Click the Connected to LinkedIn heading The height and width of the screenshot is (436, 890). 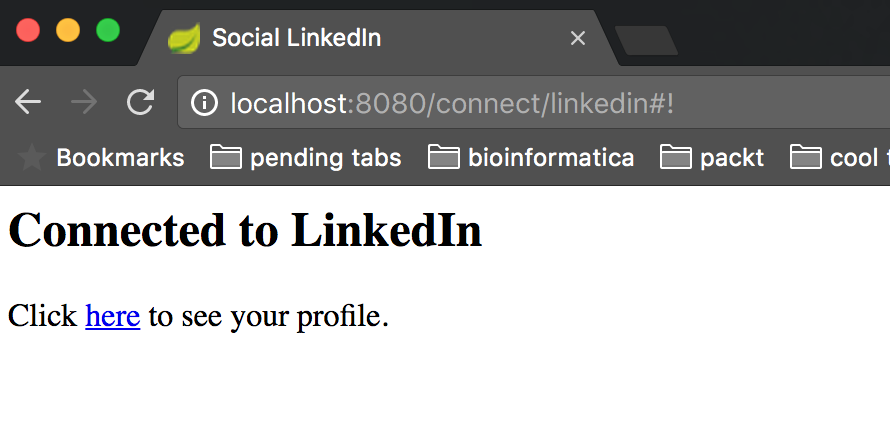click(x=245, y=230)
